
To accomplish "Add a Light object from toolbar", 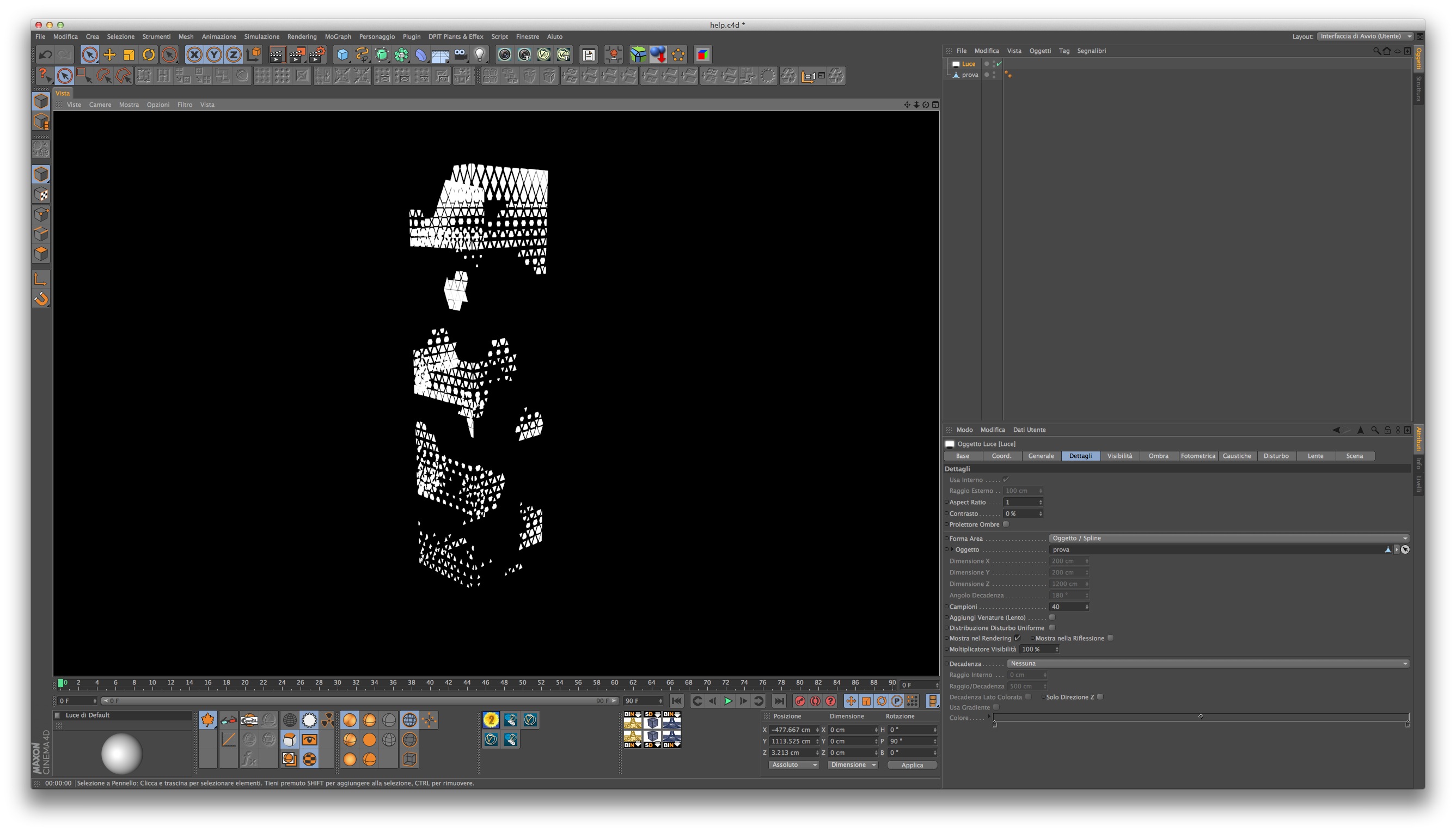I will pos(480,55).
